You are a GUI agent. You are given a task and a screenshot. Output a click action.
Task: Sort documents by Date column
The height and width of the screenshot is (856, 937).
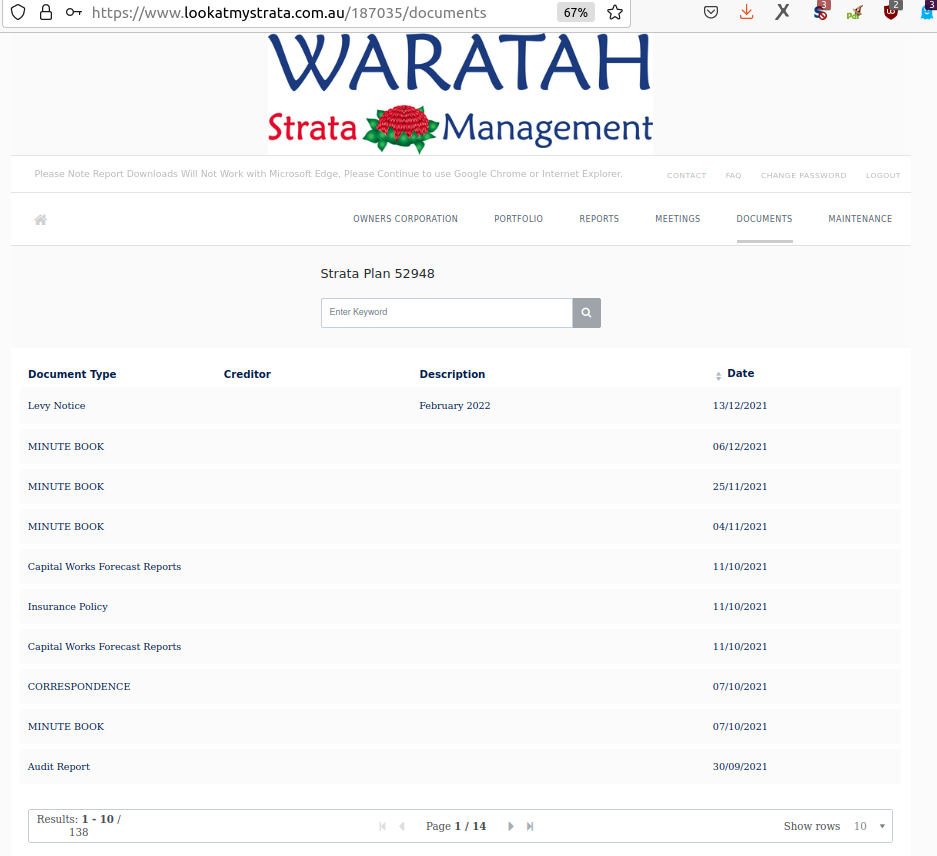point(740,374)
